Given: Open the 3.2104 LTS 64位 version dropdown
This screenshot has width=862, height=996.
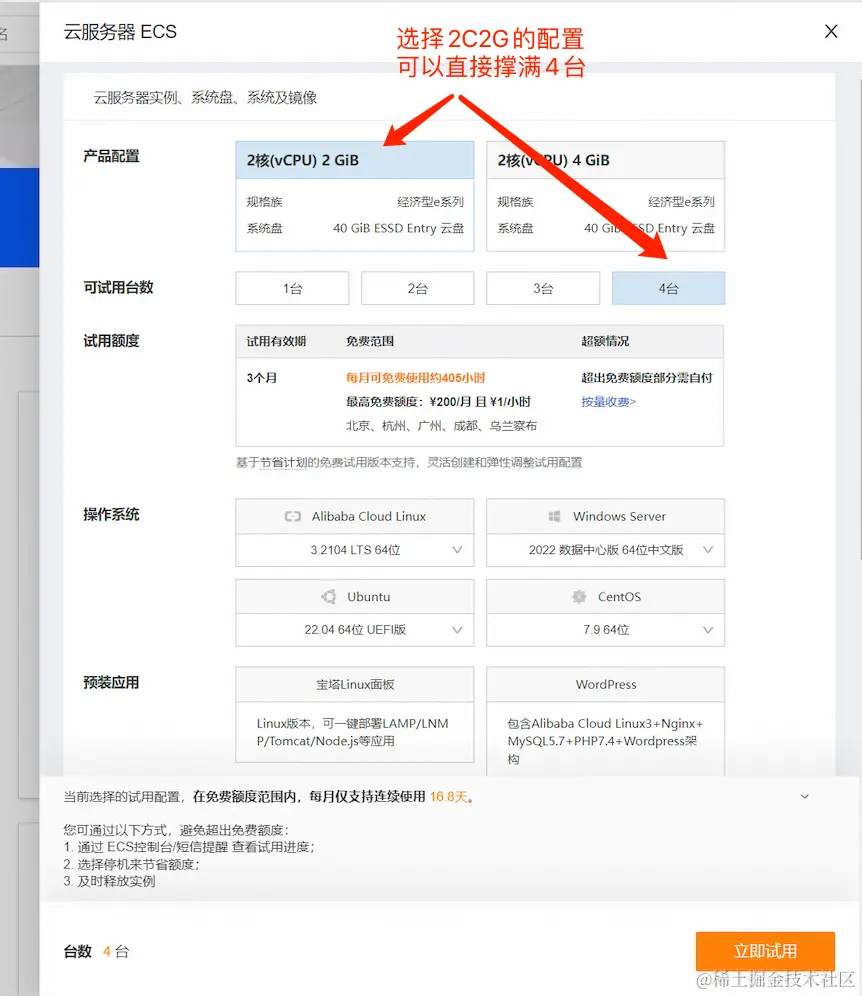Looking at the screenshot, I should 354,550.
